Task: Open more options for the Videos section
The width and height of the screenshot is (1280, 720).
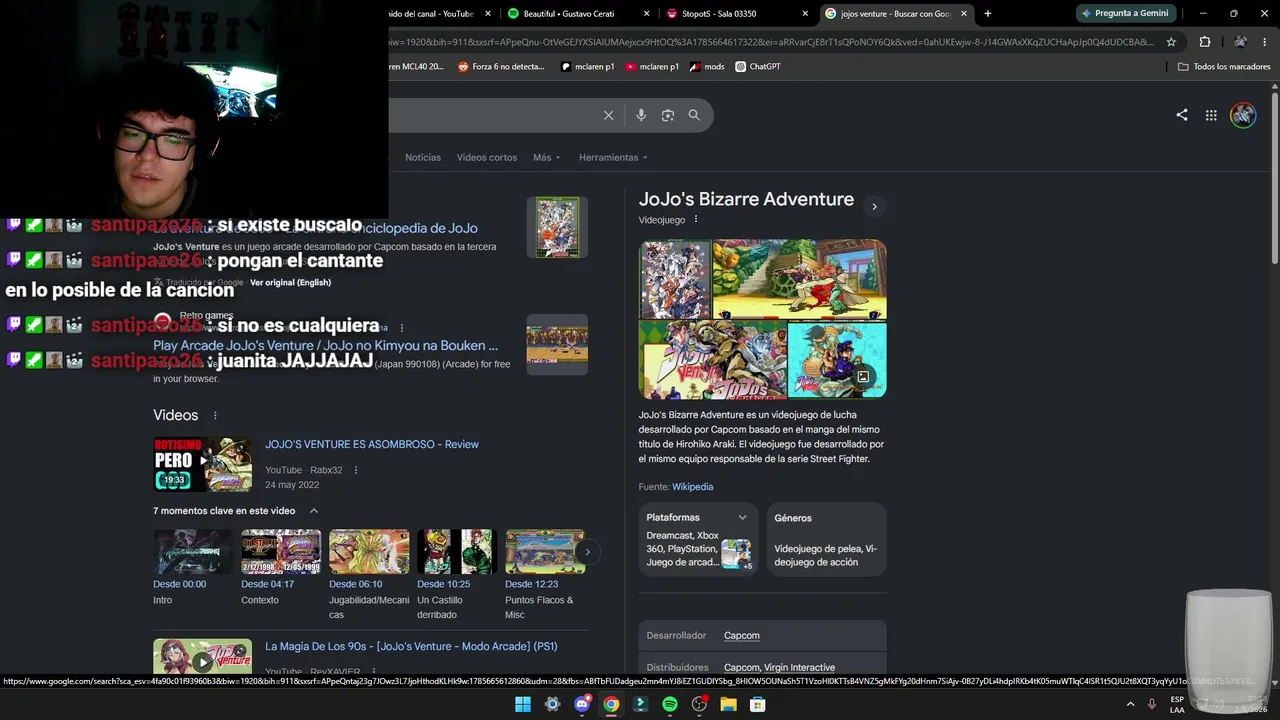Action: click(x=215, y=415)
